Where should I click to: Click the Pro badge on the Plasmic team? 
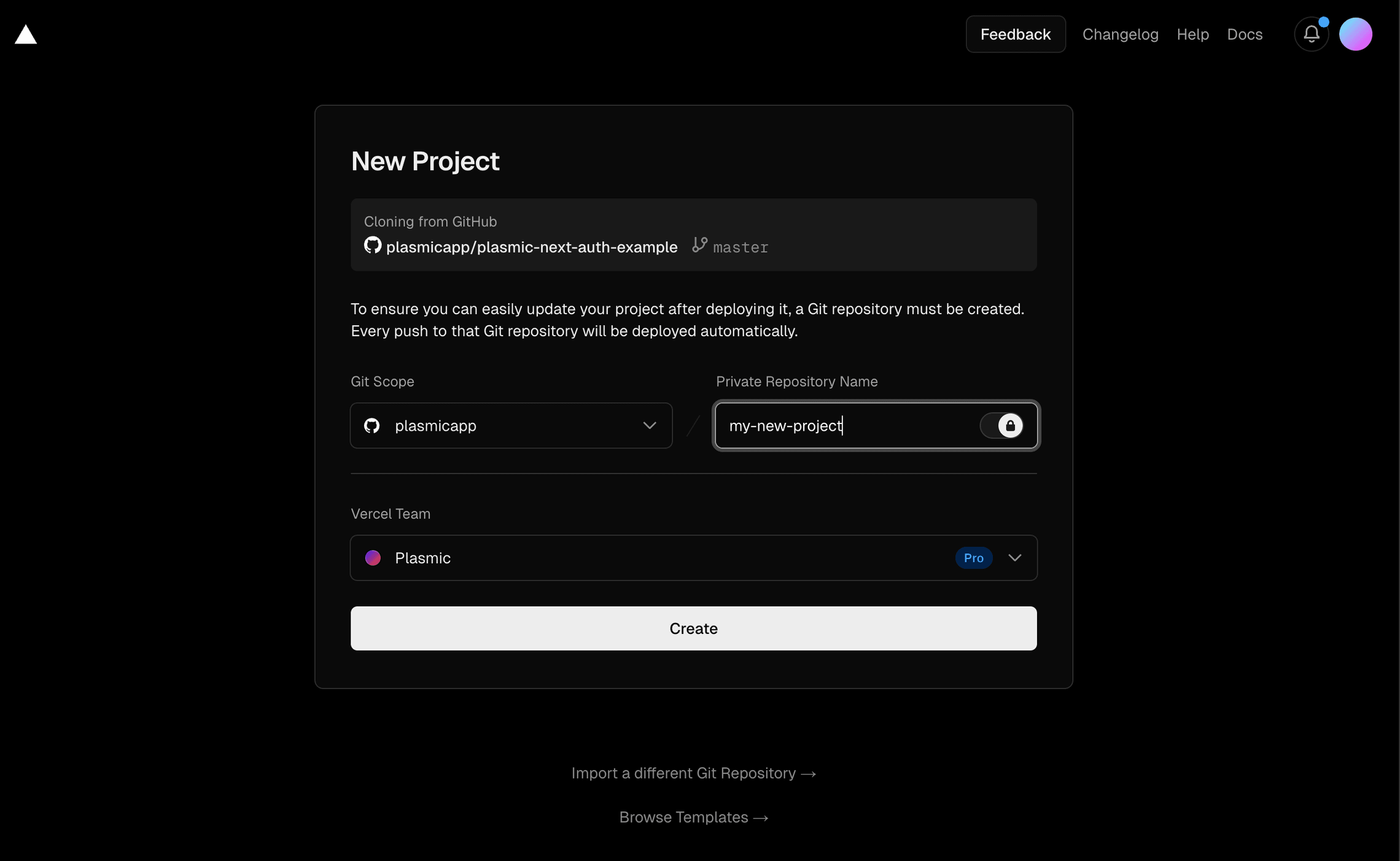coord(974,558)
